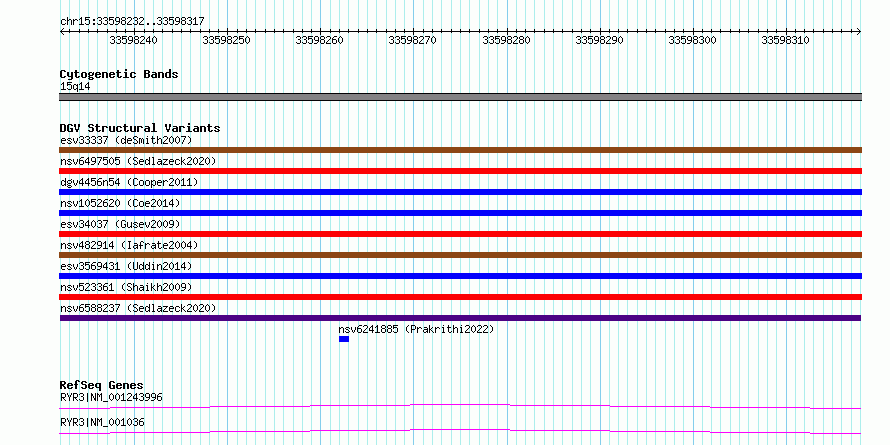890x445 pixels.
Task: Select the brown esv33337 variant bar
Action: [460, 150]
